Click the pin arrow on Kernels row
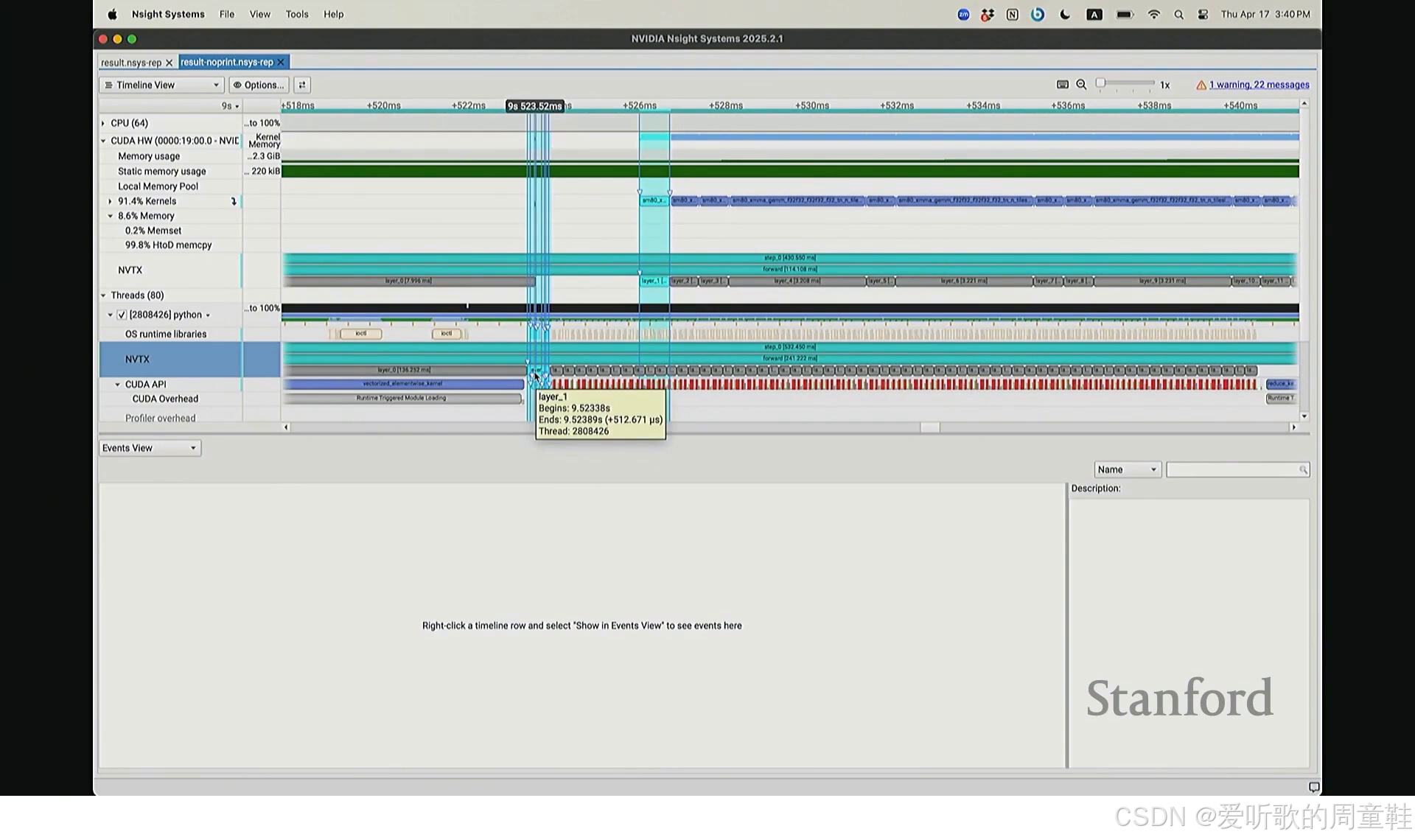The image size is (1415, 840). (x=234, y=201)
